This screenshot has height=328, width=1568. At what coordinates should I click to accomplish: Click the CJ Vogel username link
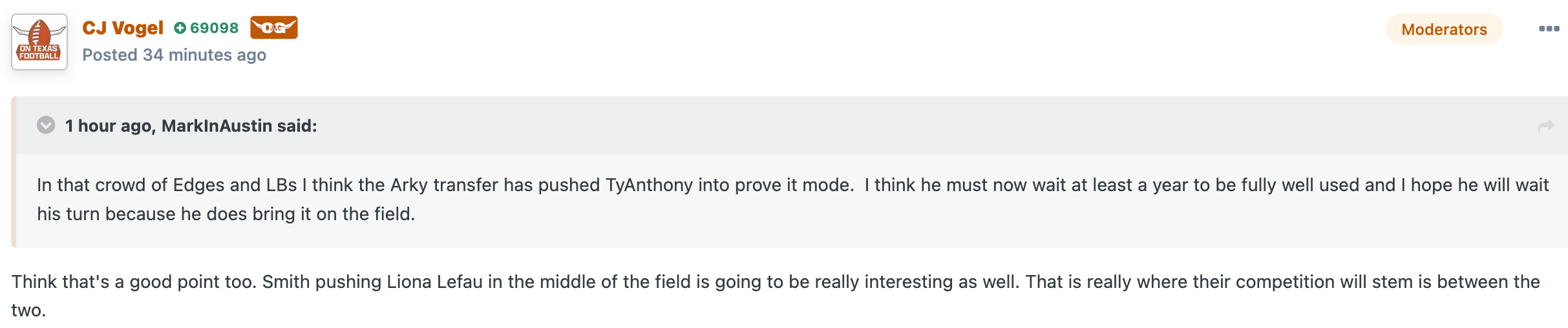point(123,28)
